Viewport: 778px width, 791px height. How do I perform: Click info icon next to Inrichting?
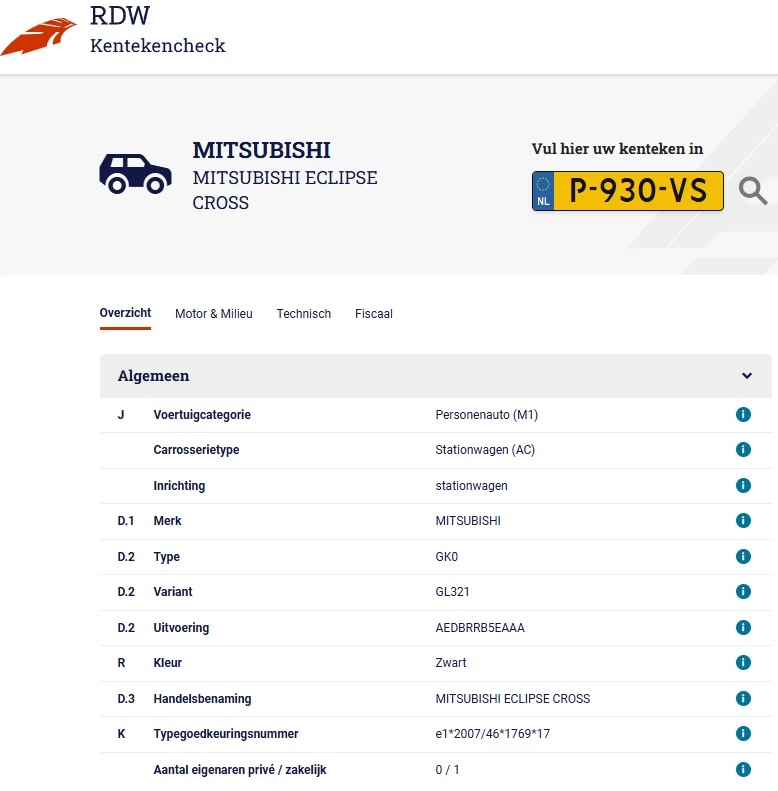(743, 486)
